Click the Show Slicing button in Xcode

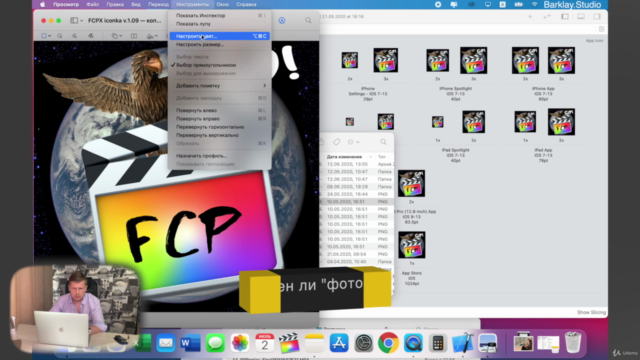(x=591, y=312)
